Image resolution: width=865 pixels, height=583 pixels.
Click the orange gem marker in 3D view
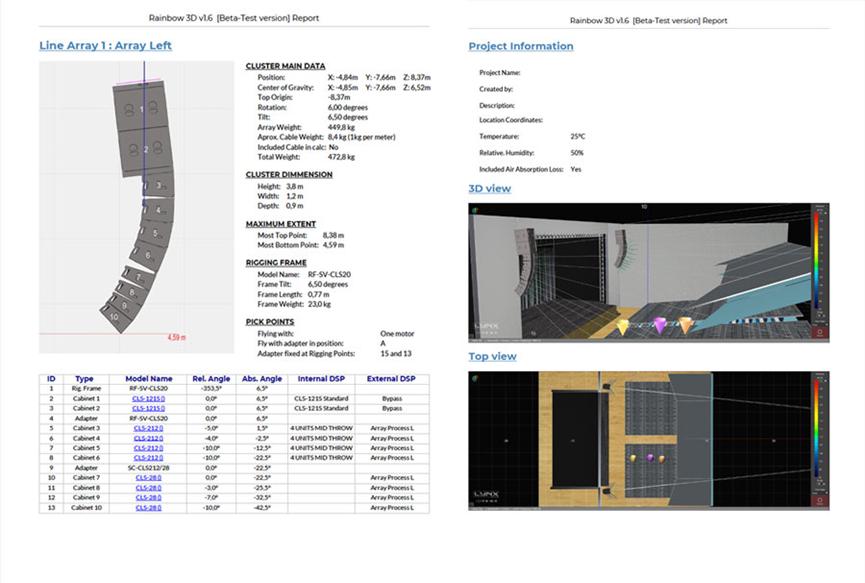click(686, 325)
